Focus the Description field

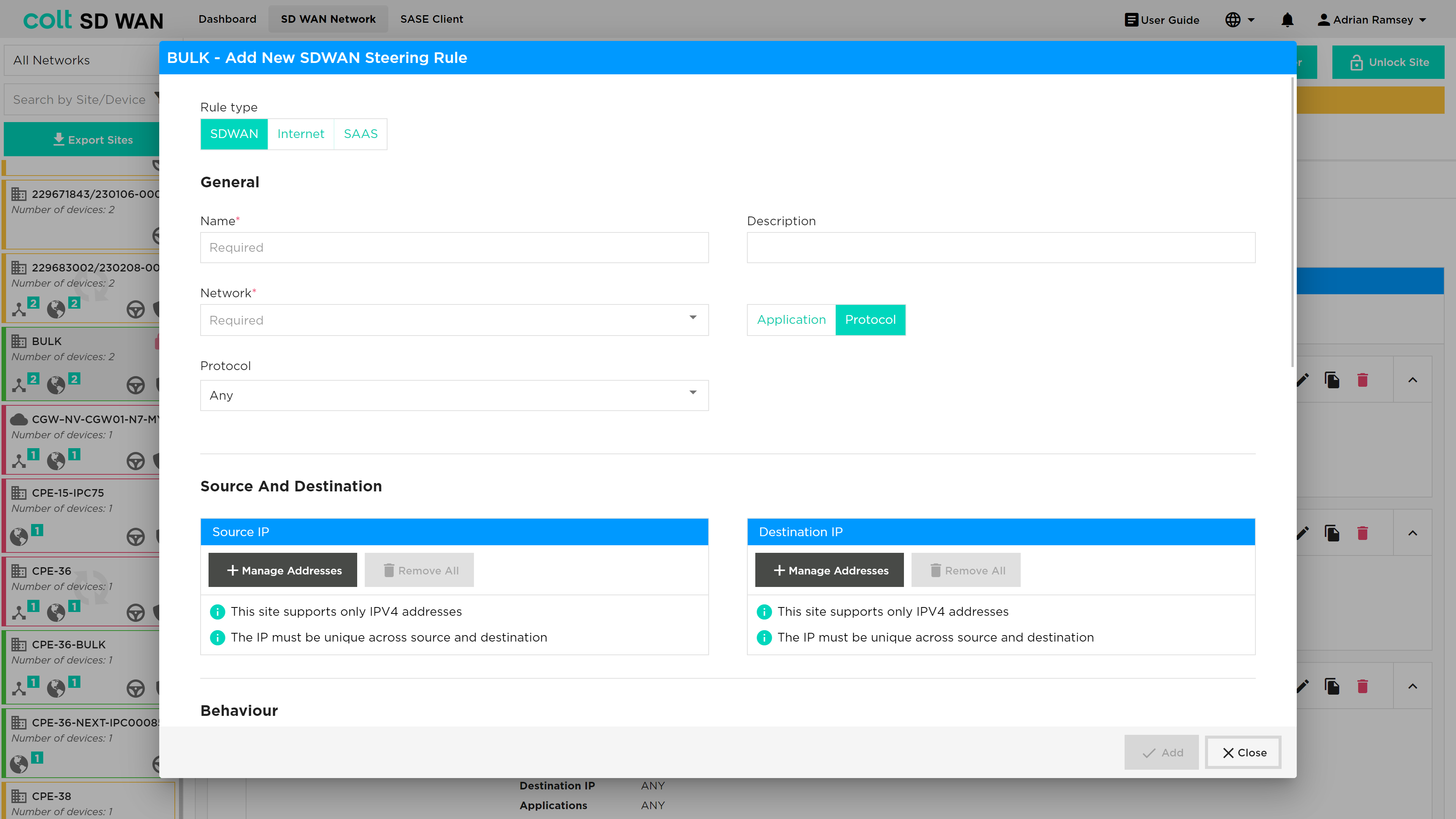pyautogui.click(x=1001, y=248)
